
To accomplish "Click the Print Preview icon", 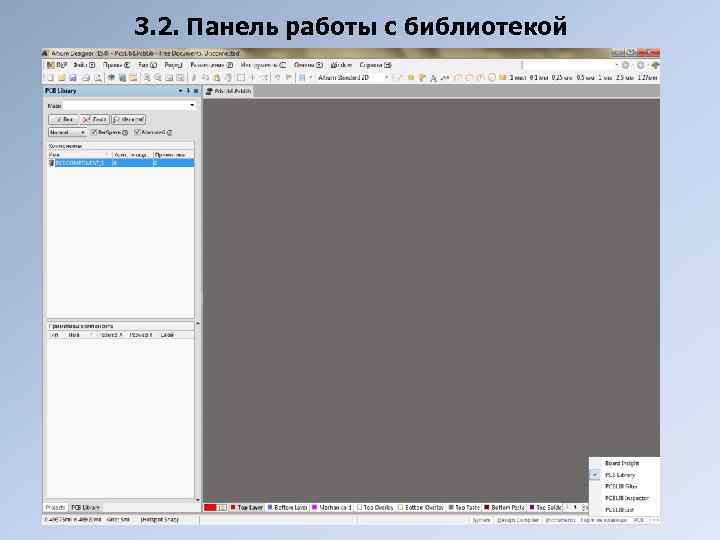I will [x=97, y=78].
